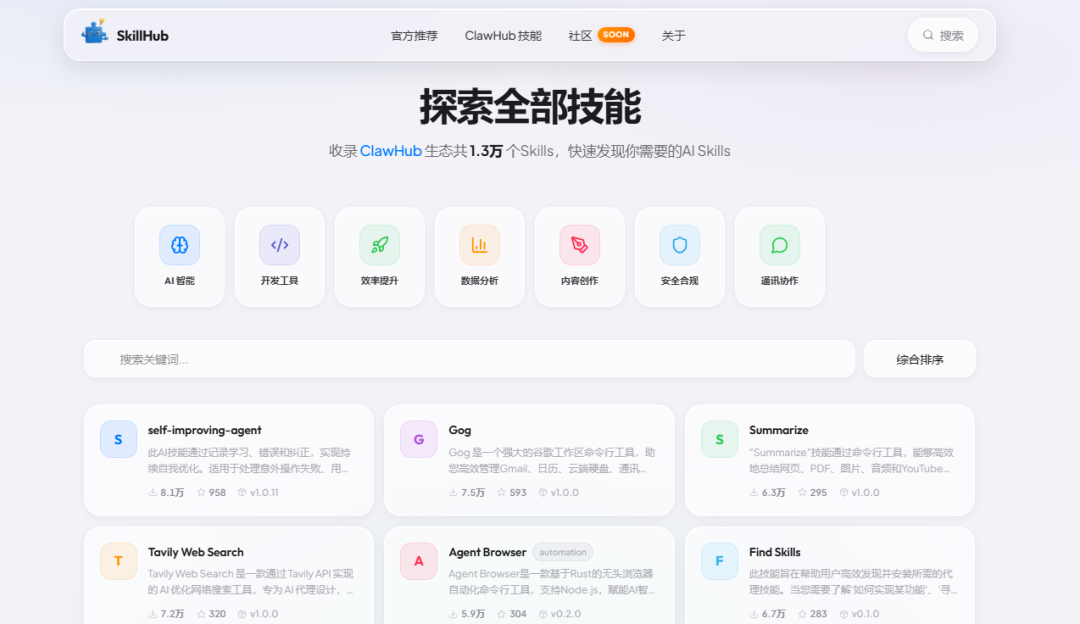Click the Summarize description text
The image size is (1080, 624).
point(851,460)
